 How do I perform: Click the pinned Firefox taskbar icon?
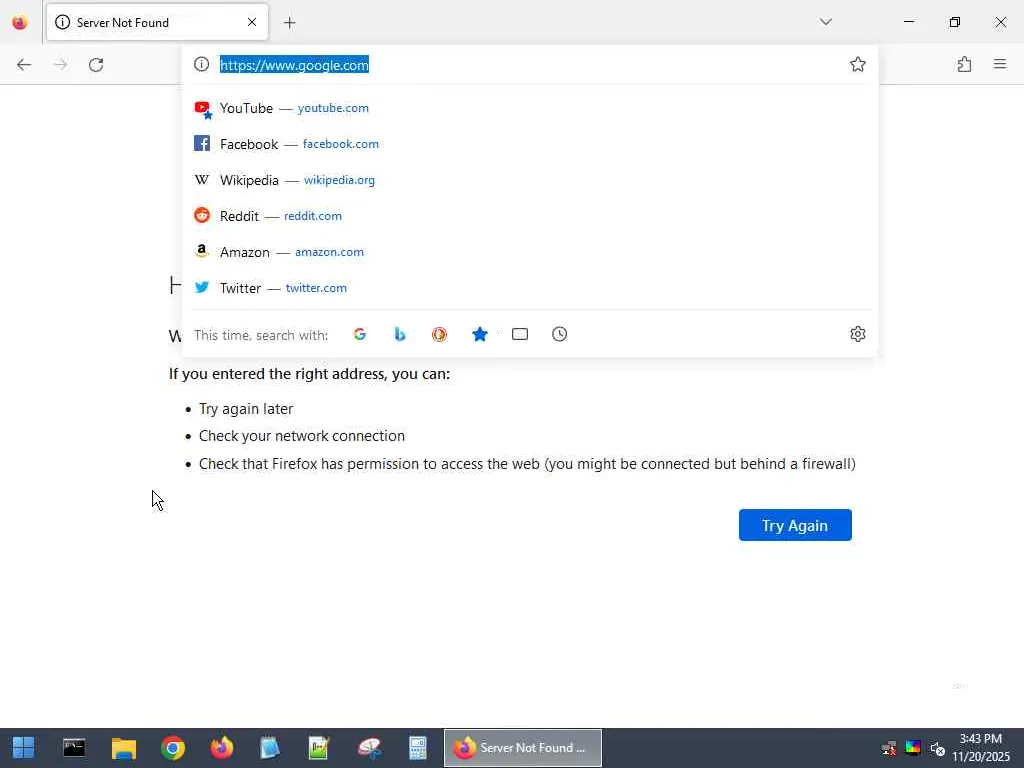[x=222, y=748]
